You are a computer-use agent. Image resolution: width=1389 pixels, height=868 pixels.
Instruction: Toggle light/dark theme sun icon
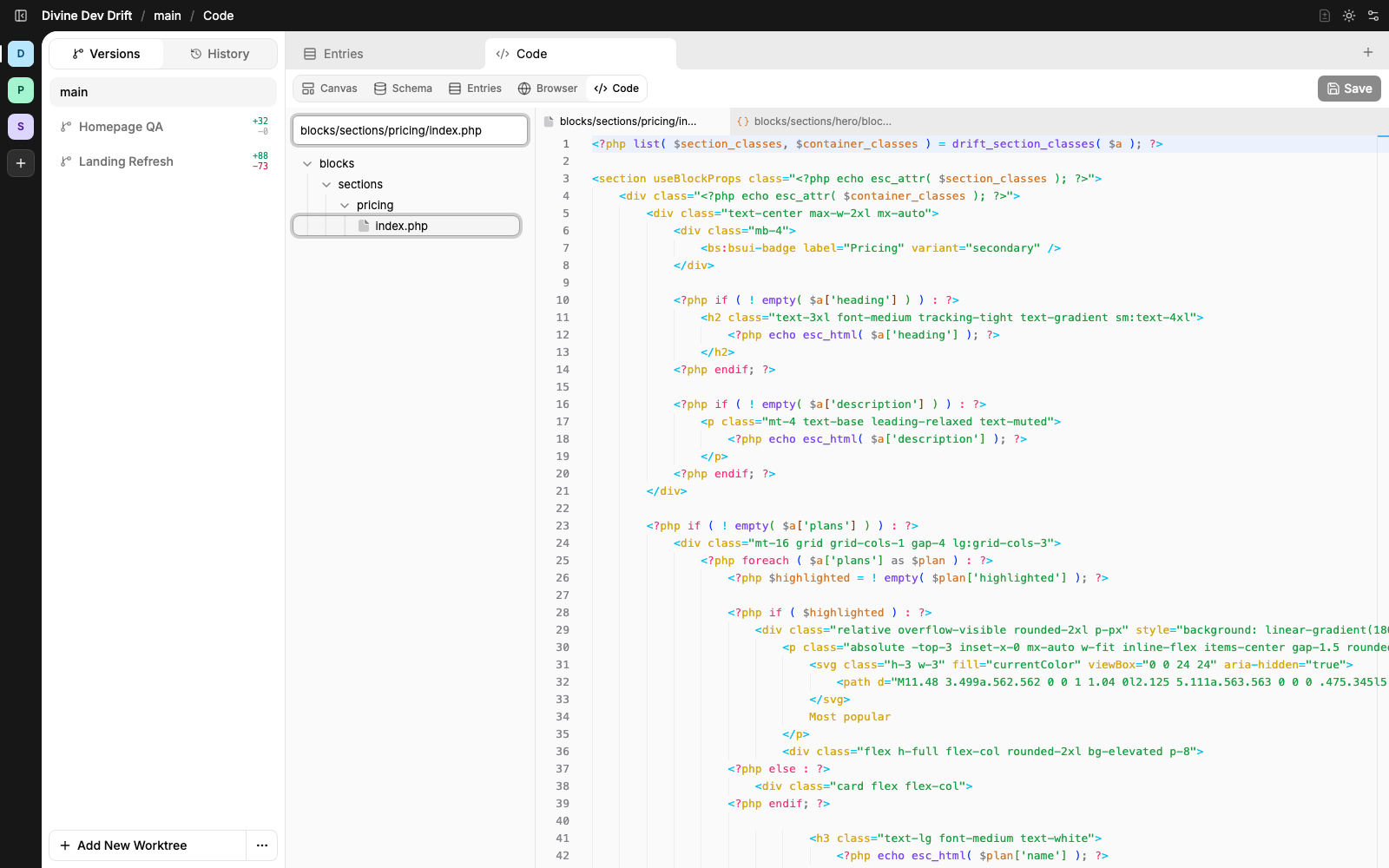[1349, 16]
